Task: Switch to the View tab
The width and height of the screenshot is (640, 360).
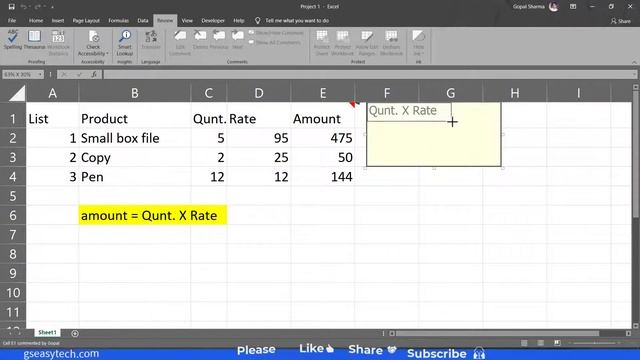Action: click(x=187, y=20)
